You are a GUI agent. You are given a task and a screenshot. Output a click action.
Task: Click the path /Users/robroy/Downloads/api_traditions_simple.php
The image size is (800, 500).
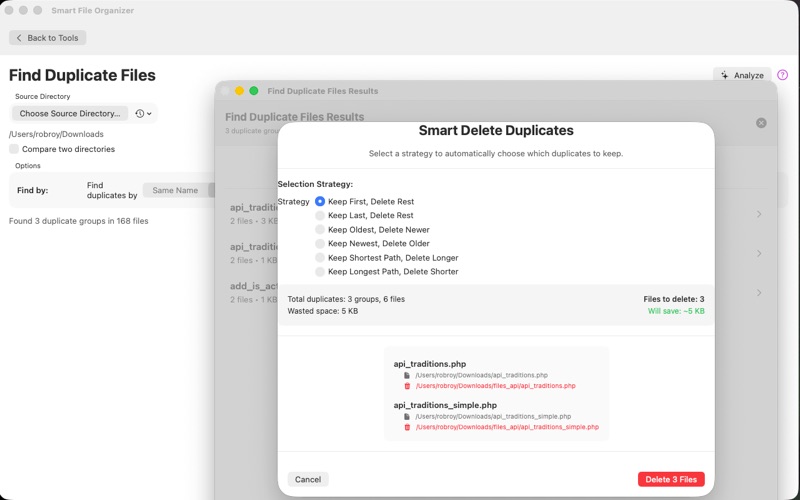(x=493, y=416)
